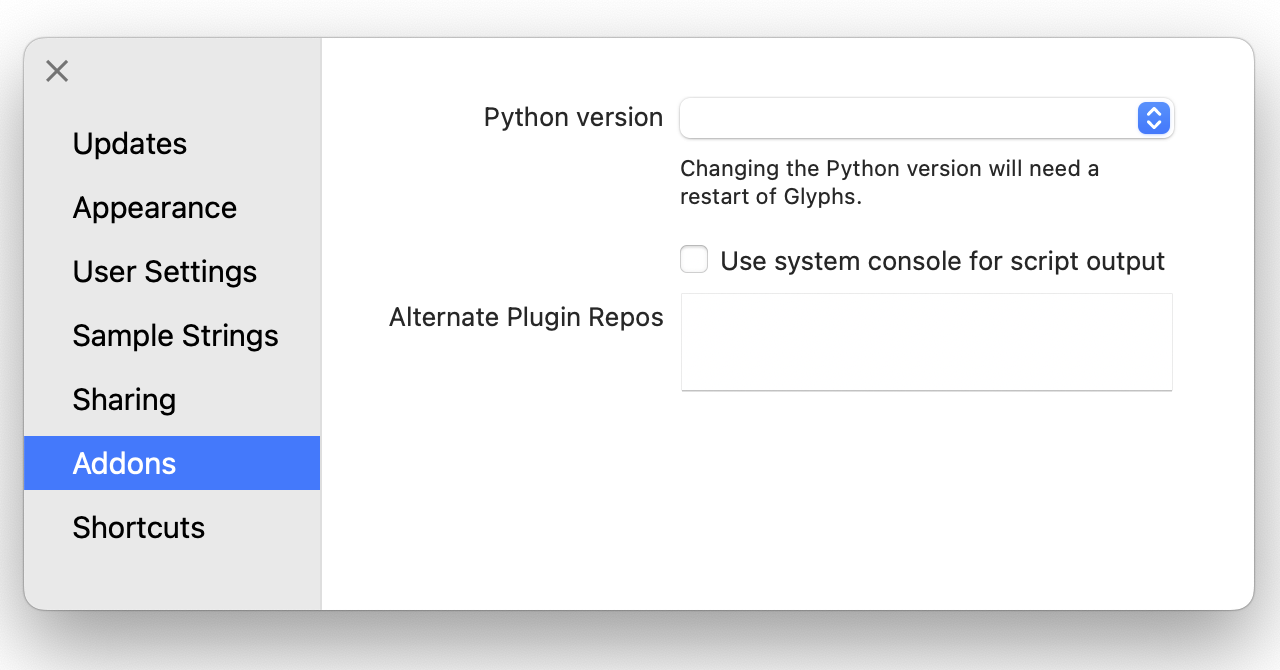This screenshot has height=670, width=1280.
Task: Click the 'Use system console for script output' label
Action: point(942,261)
